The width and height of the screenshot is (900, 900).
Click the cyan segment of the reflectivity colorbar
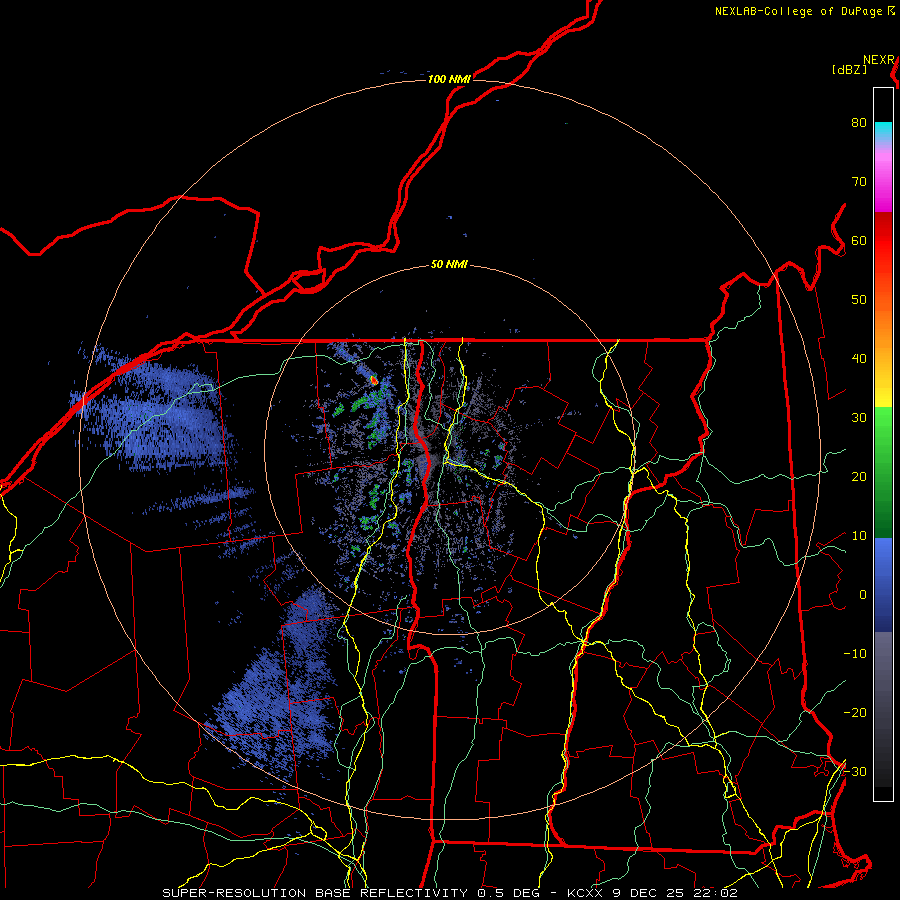tap(883, 132)
